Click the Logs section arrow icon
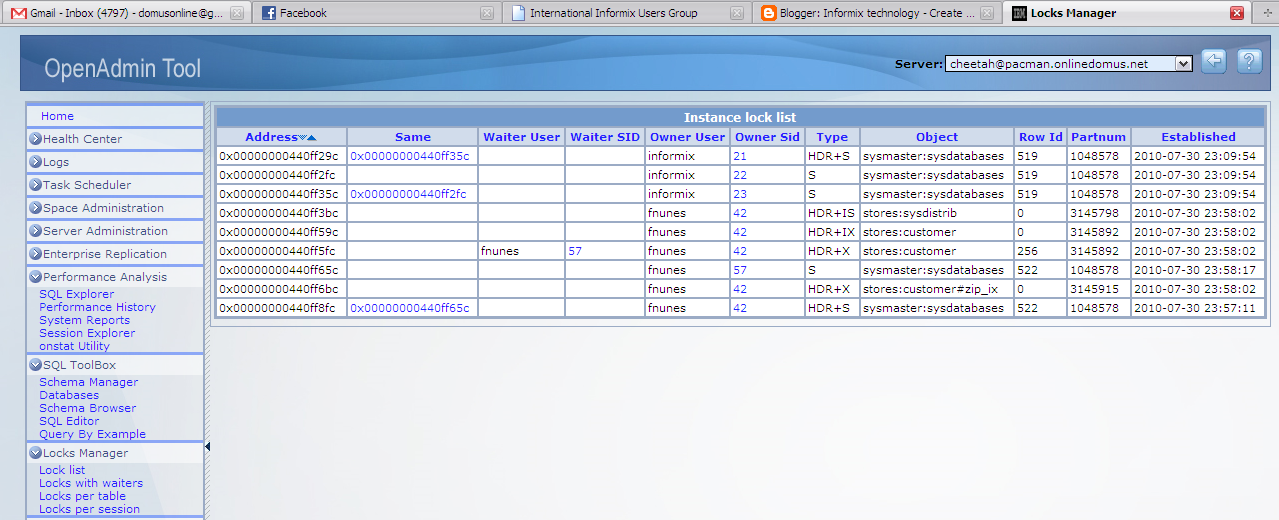Viewport: 1279px width, 520px height. click(35, 162)
